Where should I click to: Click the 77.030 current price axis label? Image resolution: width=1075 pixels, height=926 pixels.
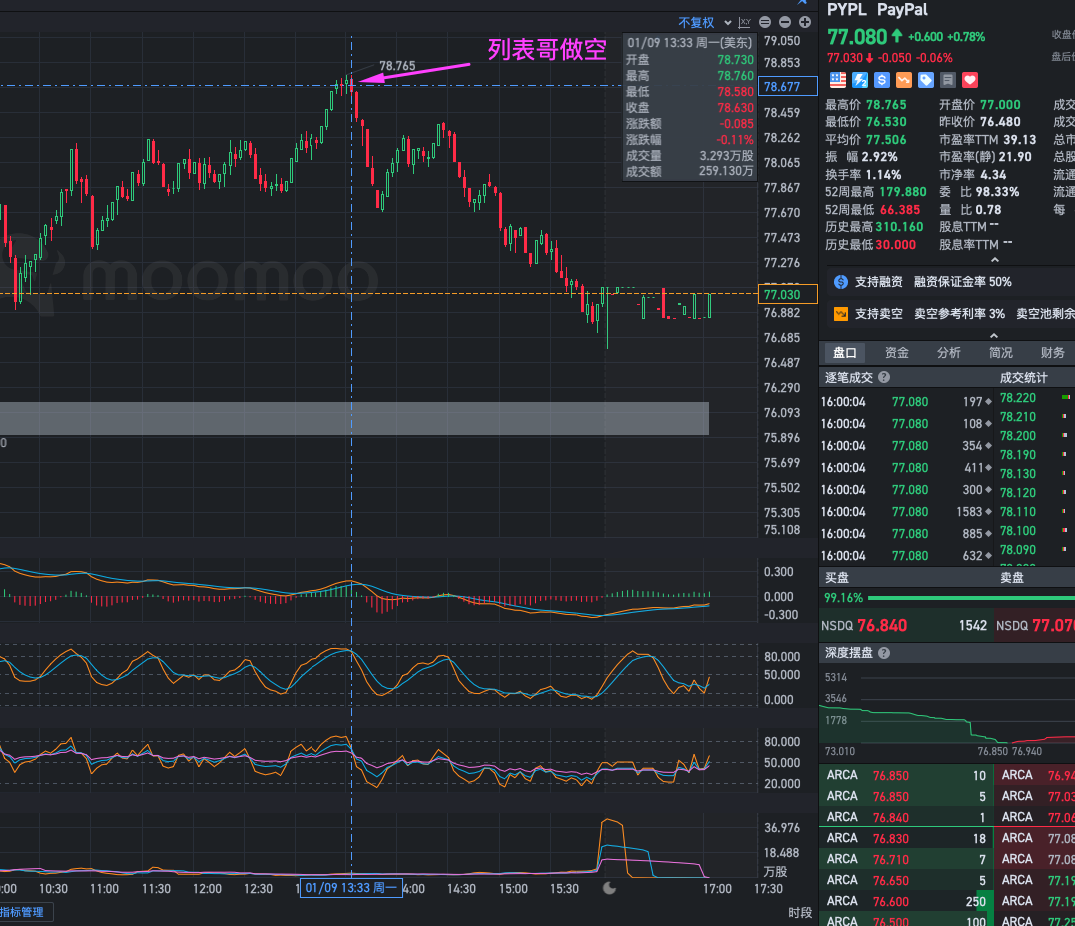[788, 295]
